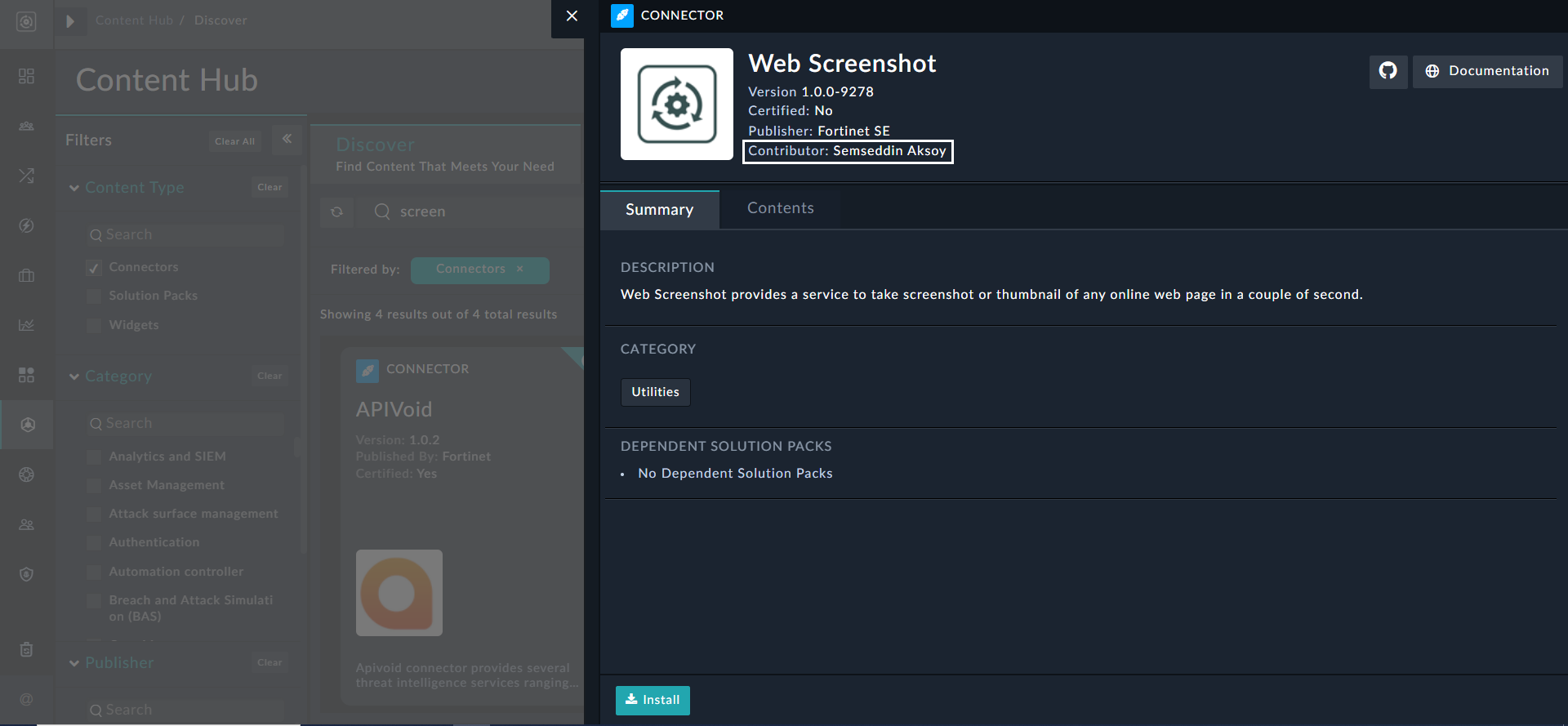Click the globe icon beside Documentation
Image resolution: width=1568 pixels, height=726 pixels.
pyautogui.click(x=1432, y=71)
